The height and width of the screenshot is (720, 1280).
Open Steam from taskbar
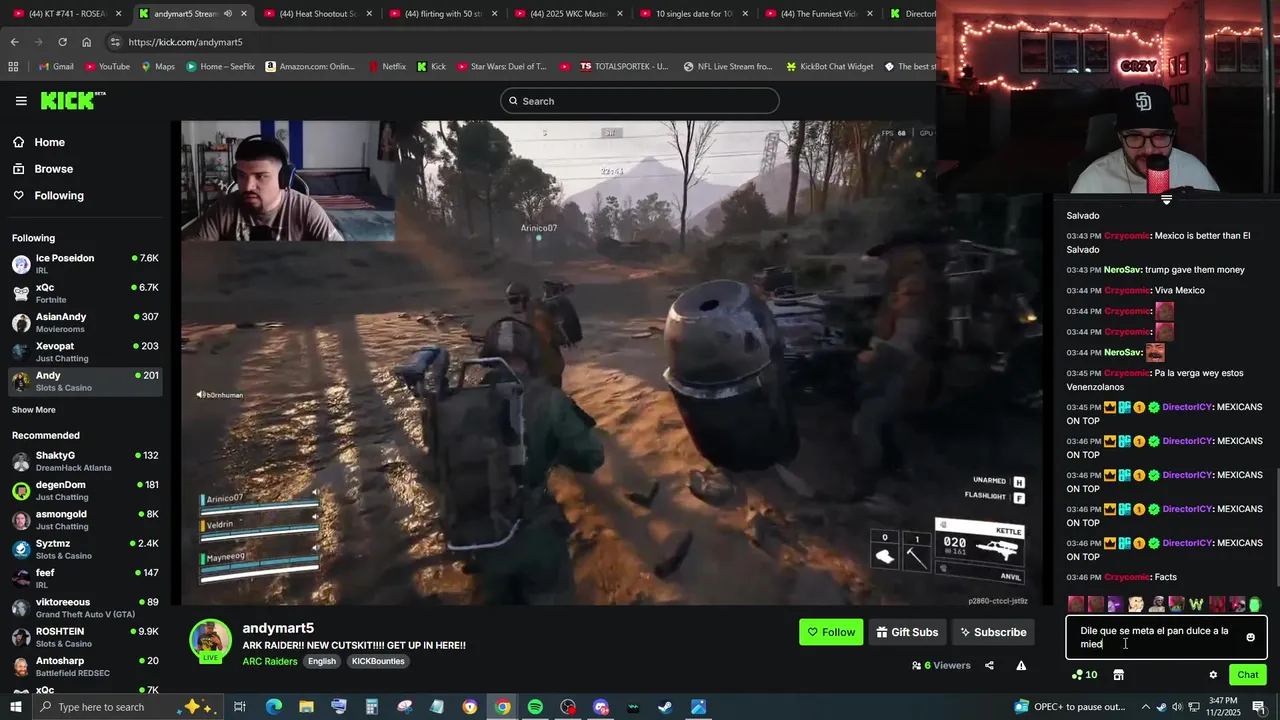tap(665, 707)
